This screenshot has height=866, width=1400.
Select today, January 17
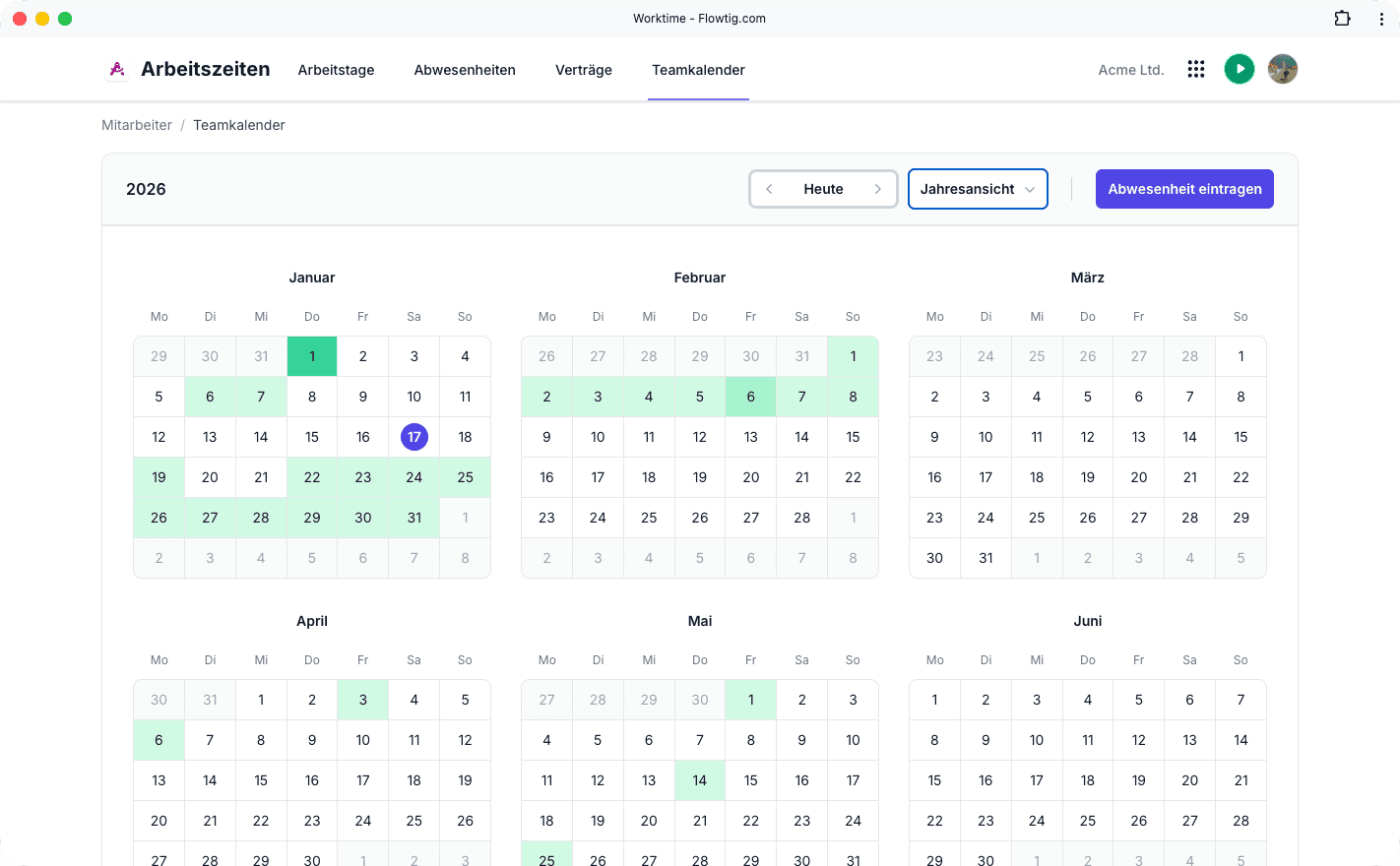click(414, 437)
